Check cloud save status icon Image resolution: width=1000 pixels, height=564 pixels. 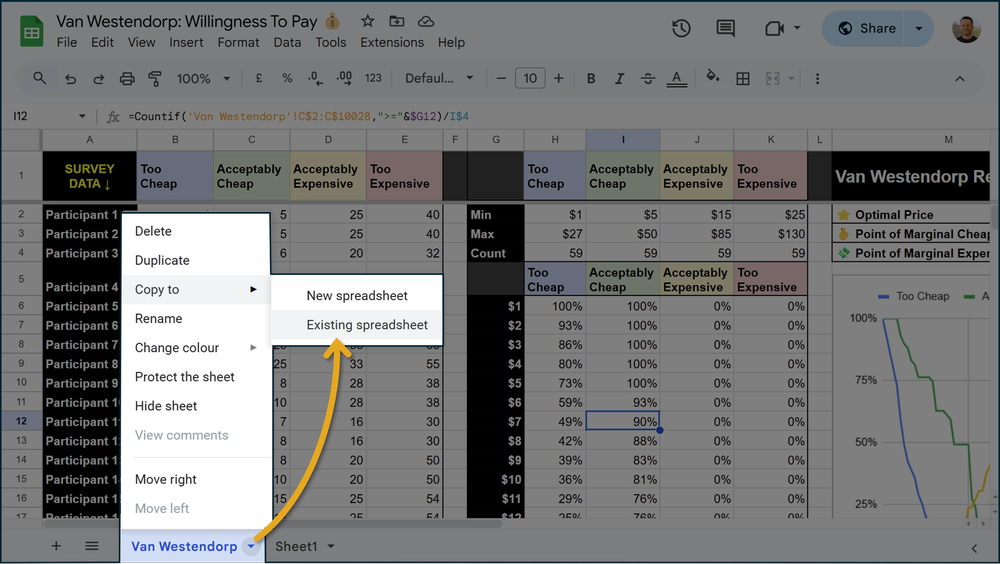pos(426,21)
